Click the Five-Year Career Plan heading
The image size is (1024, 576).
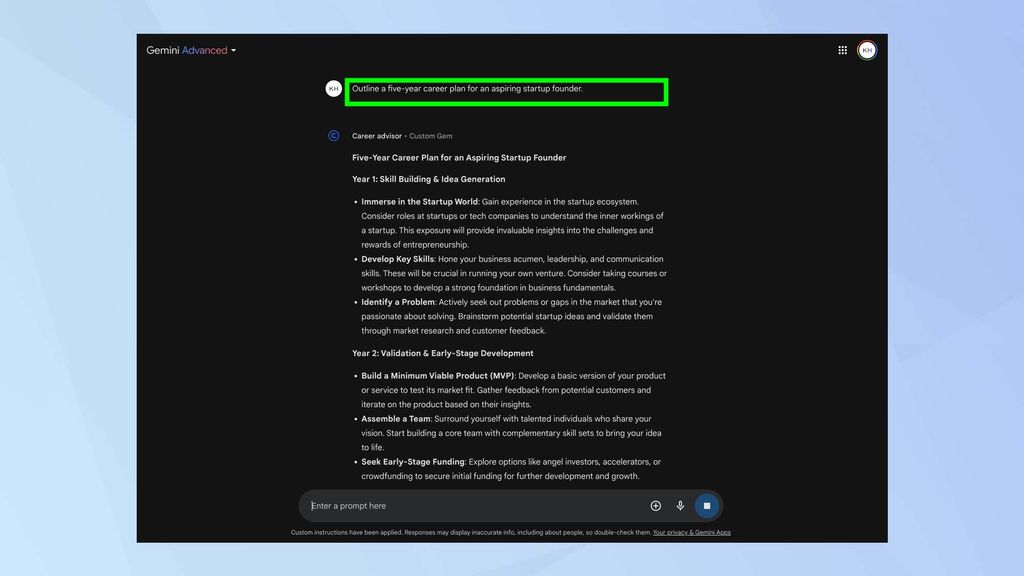point(458,157)
